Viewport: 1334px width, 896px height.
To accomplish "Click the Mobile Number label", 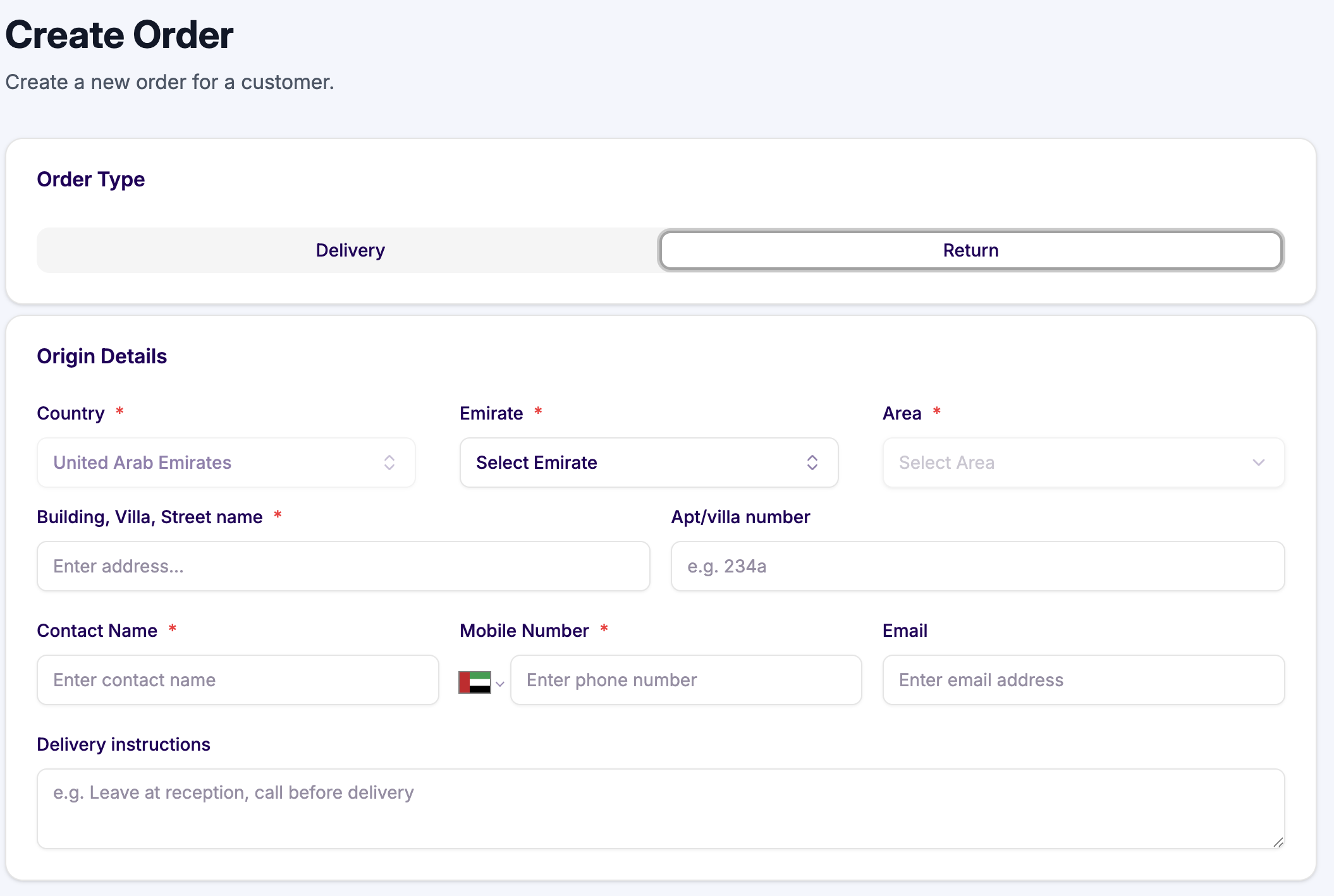I will click(524, 631).
